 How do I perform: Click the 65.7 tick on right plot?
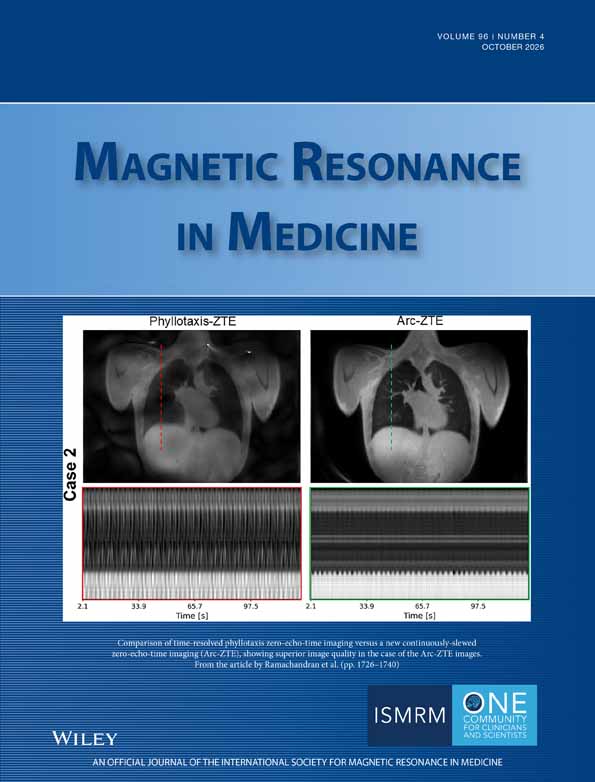pos(422,607)
